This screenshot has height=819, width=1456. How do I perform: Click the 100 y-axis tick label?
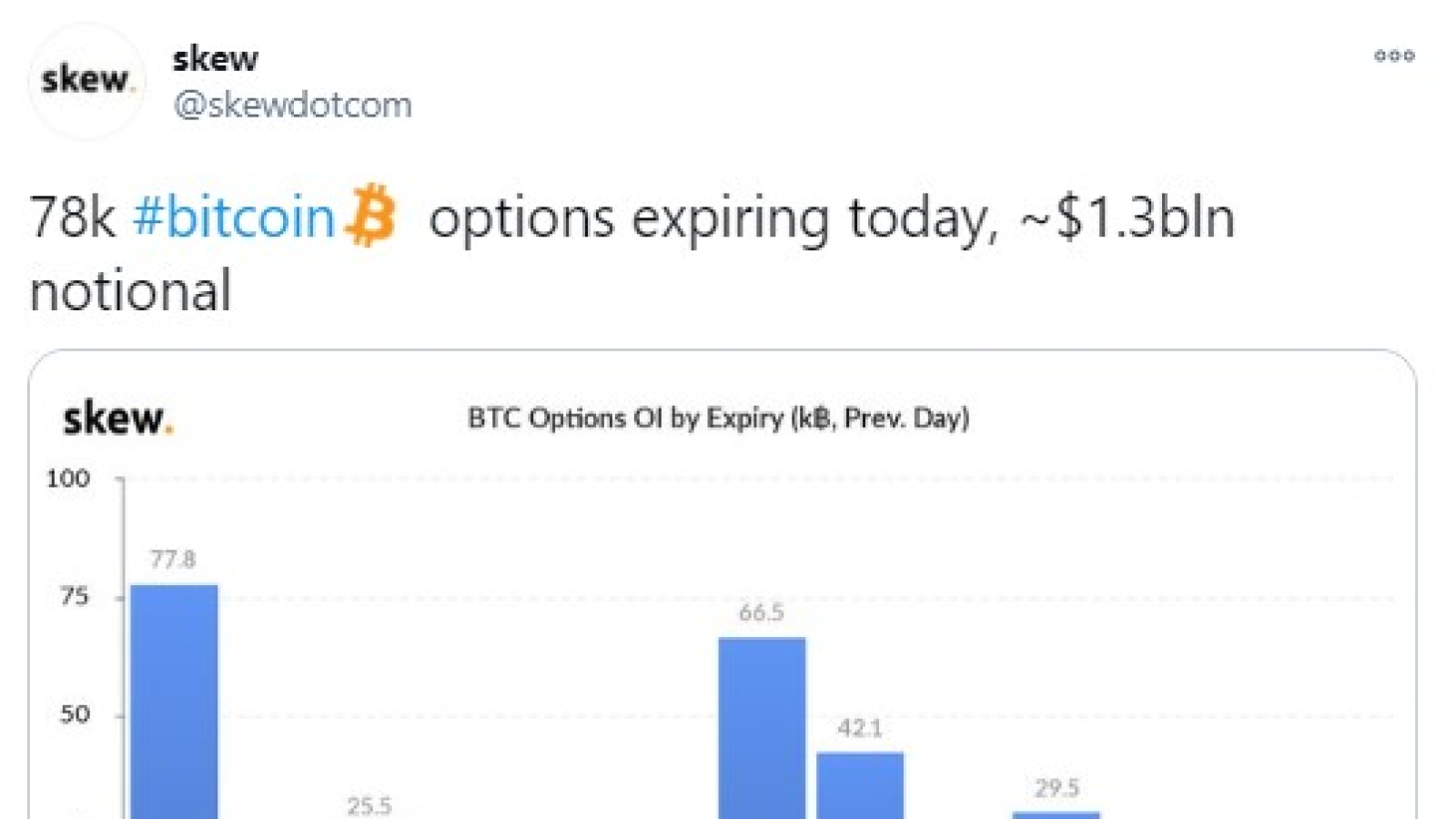pos(68,479)
